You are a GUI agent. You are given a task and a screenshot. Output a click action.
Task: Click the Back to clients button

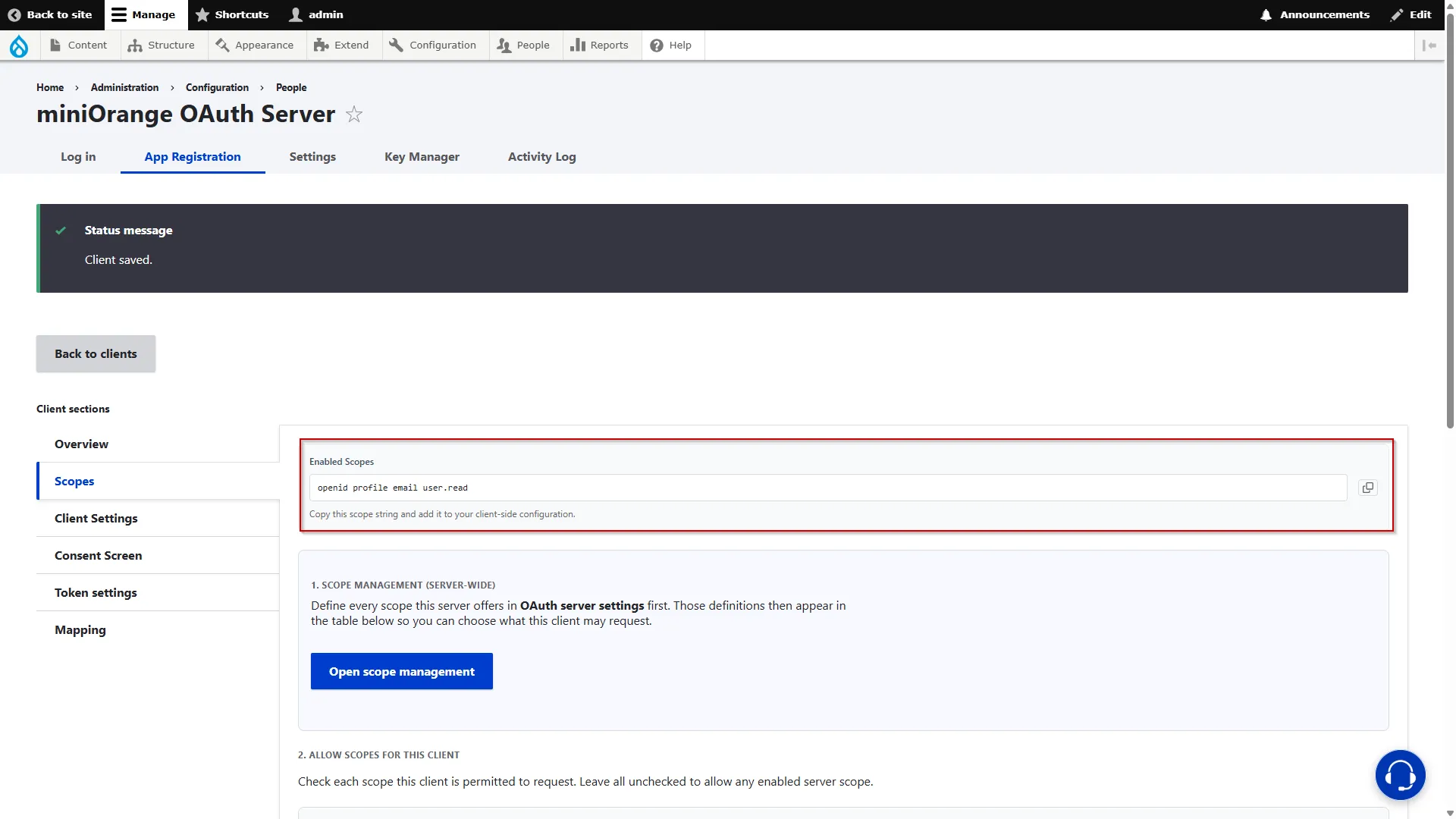pyautogui.click(x=96, y=353)
